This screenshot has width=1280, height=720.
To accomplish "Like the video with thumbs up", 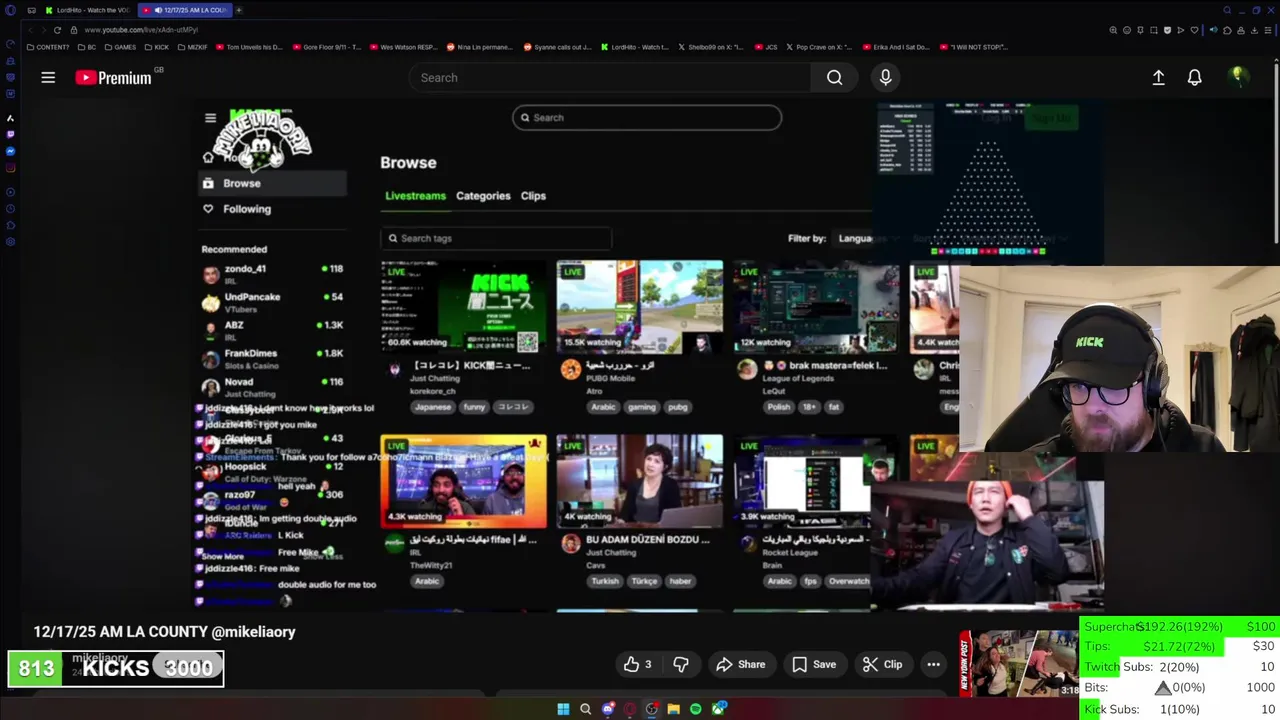I will pyautogui.click(x=638, y=664).
